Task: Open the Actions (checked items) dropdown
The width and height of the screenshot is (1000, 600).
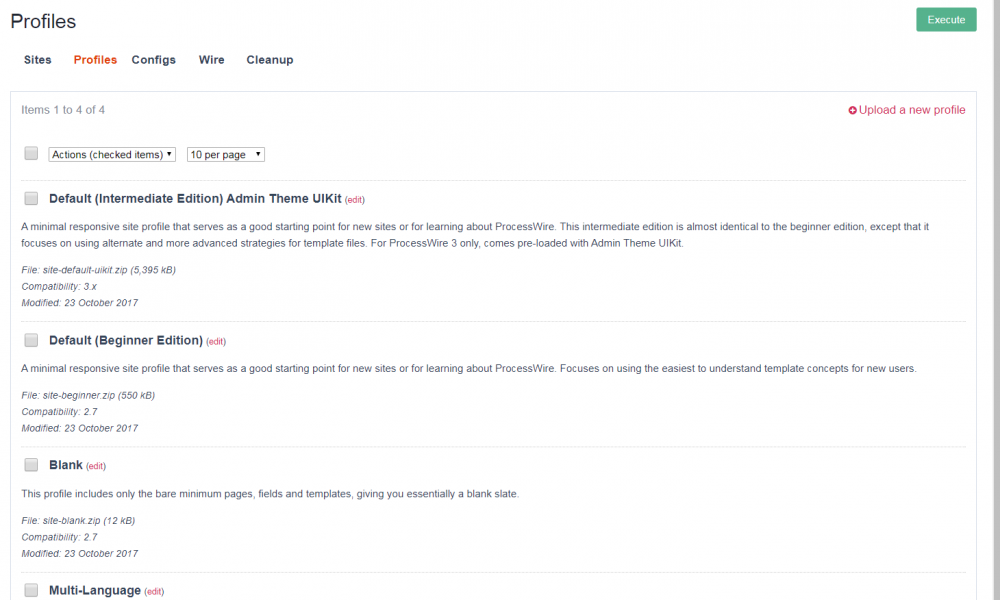Action: pyautogui.click(x=112, y=155)
